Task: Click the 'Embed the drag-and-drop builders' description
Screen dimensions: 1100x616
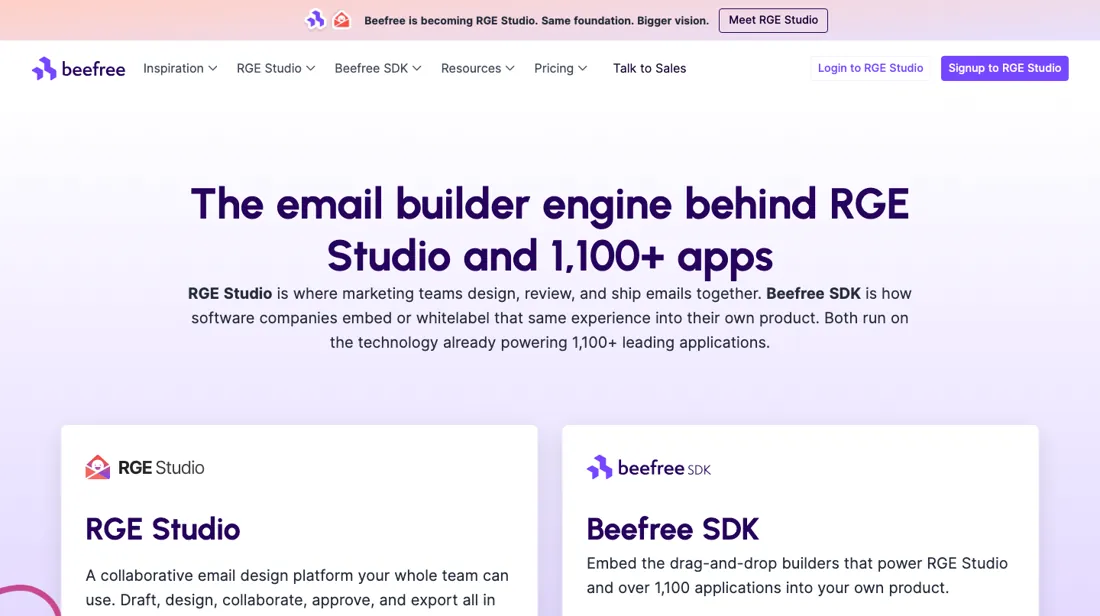Action: point(797,575)
